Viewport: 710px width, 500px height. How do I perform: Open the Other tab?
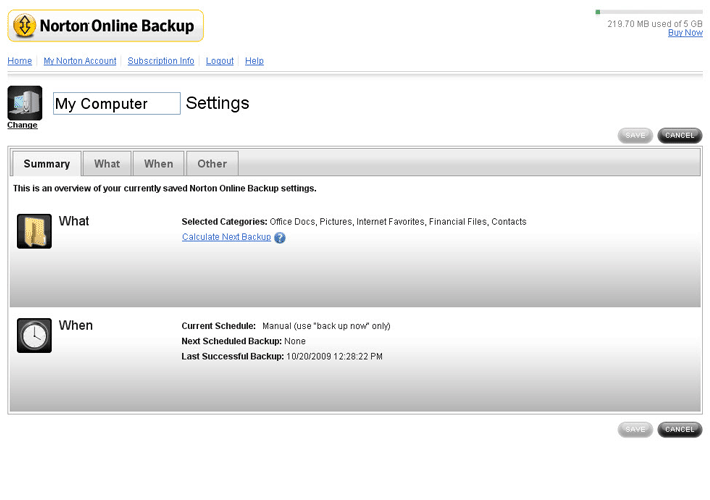click(x=212, y=164)
